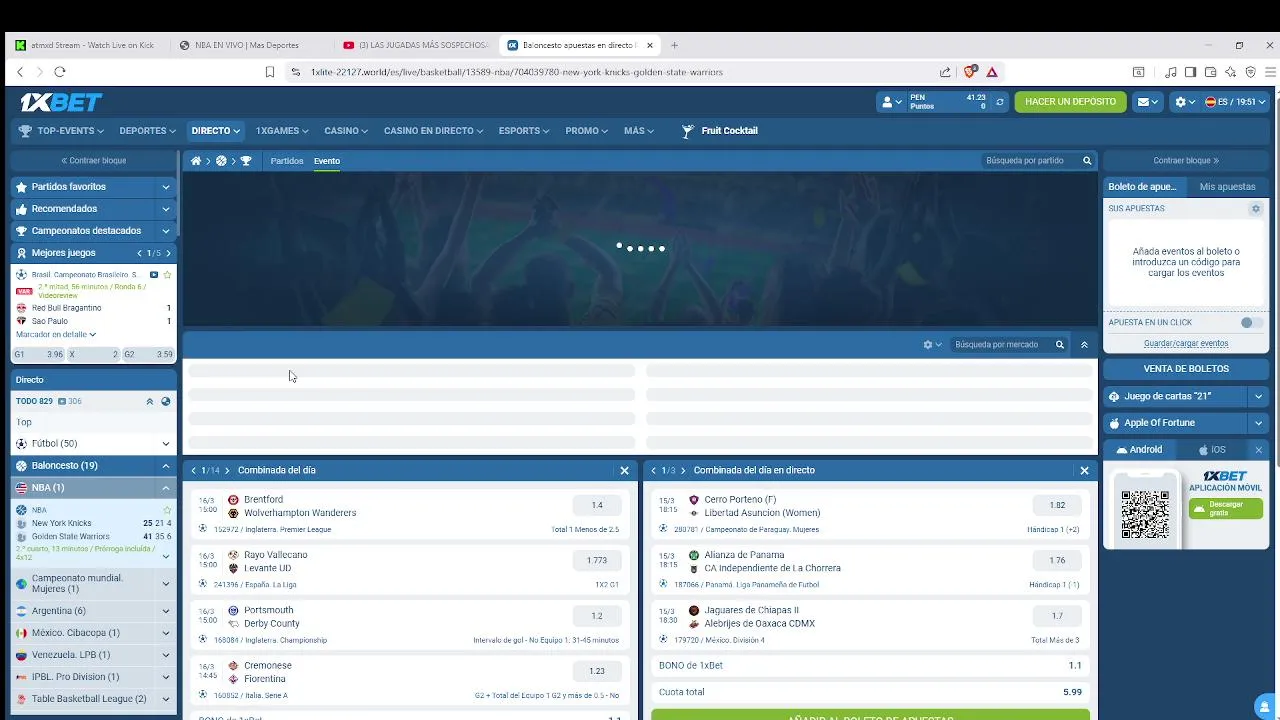This screenshot has width=1280, height=720.
Task: Click the home icon in breadcrumb
Action: (196, 161)
